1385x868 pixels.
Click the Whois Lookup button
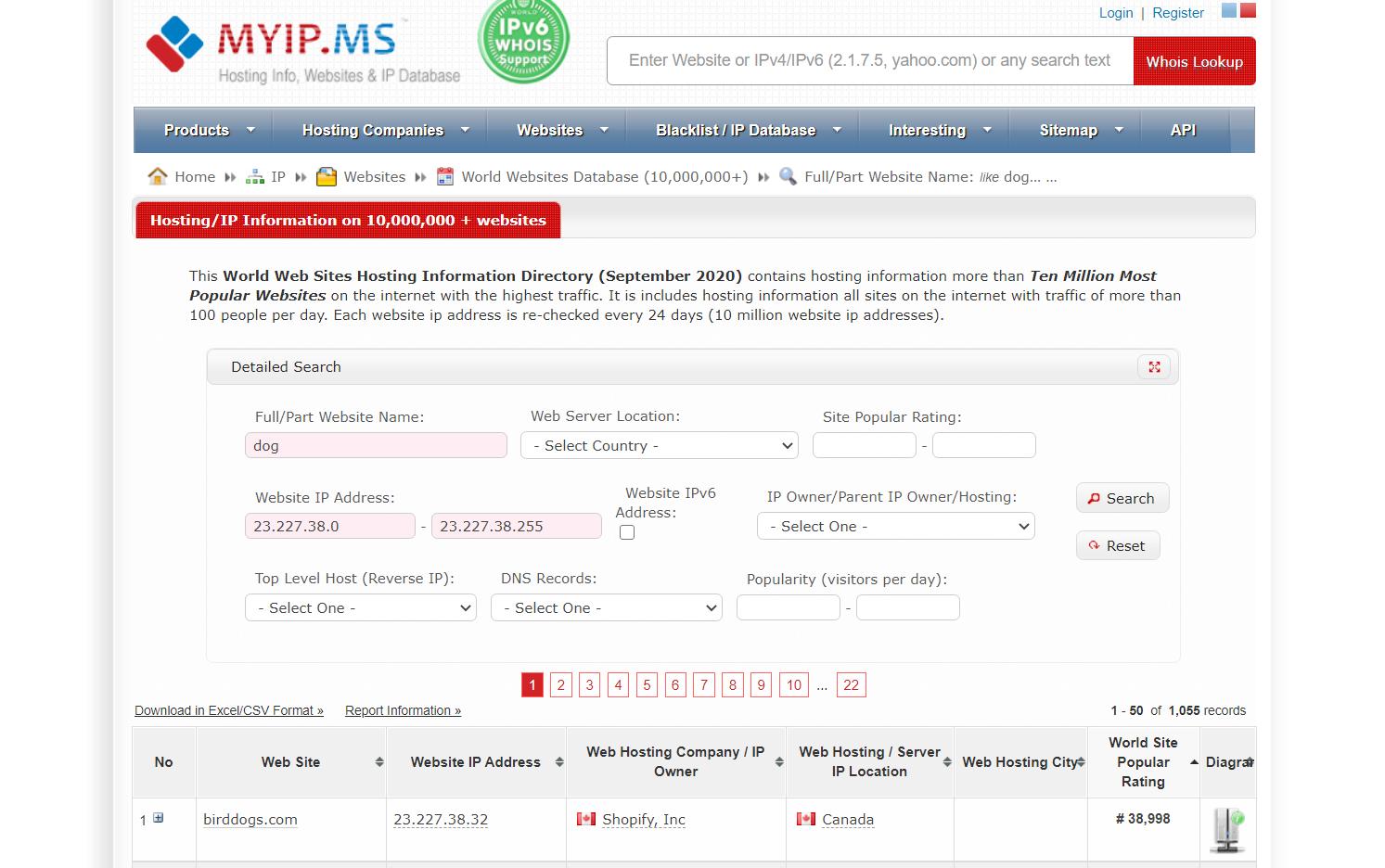point(1195,61)
